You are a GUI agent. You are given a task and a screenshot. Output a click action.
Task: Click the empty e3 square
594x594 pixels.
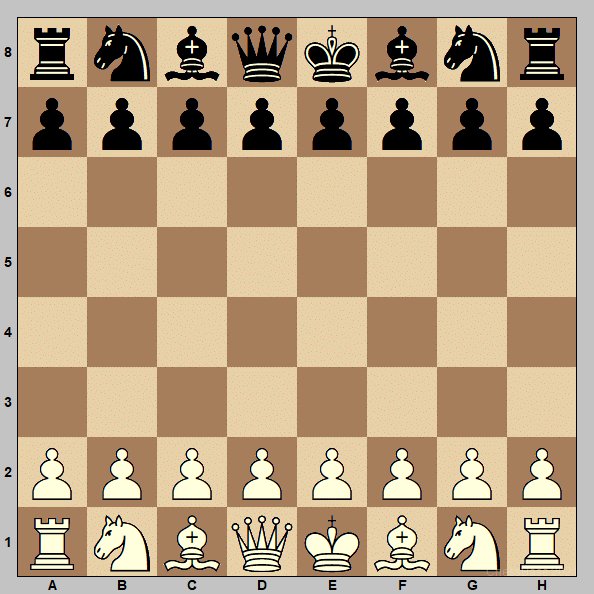[332, 403]
